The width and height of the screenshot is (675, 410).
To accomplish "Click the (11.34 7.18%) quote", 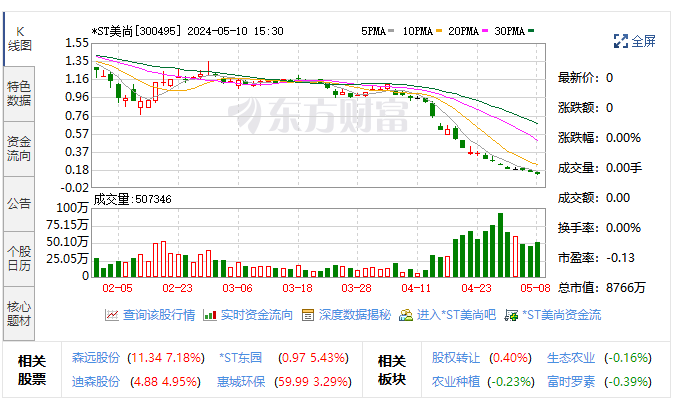I will click(x=166, y=358).
